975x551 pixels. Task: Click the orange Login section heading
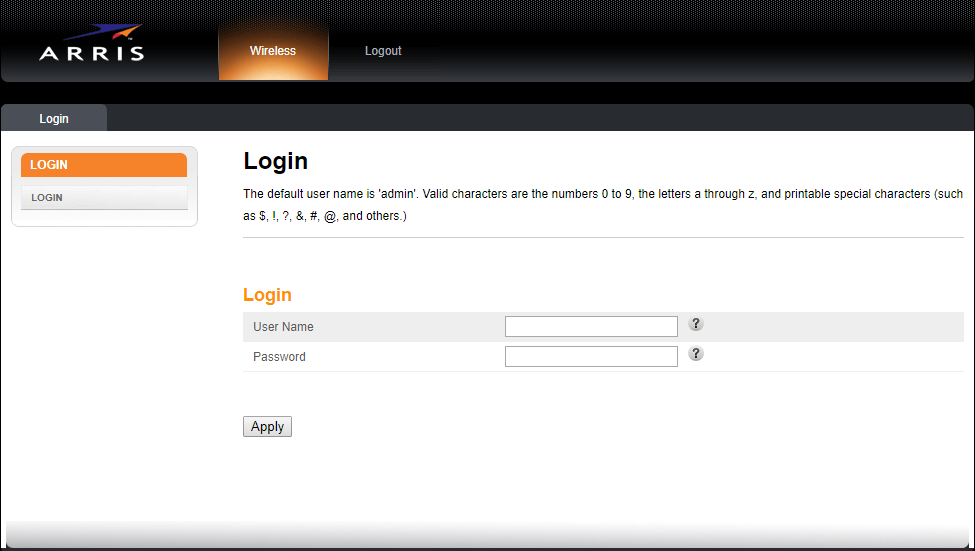click(x=268, y=295)
